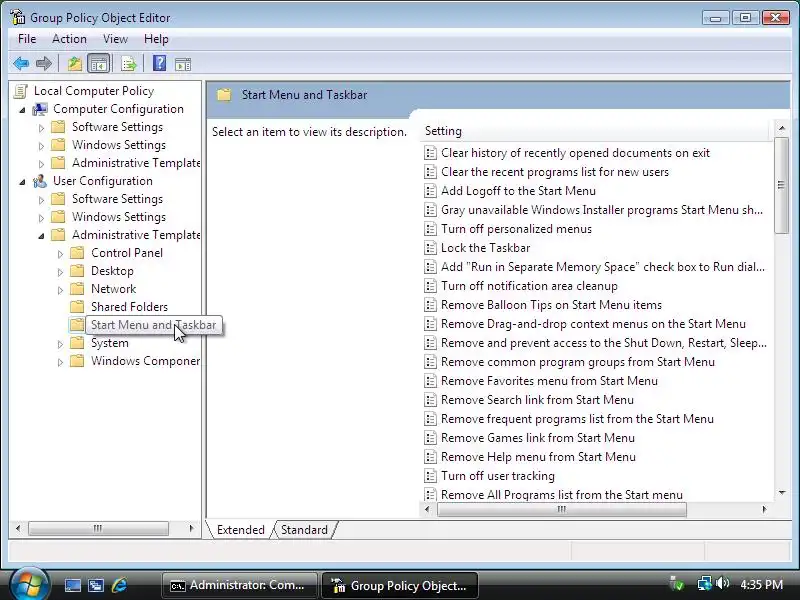Viewport: 800px width, 600px height.
Task: Select 'Turn off notification area cleanup' setting
Action: tap(529, 286)
